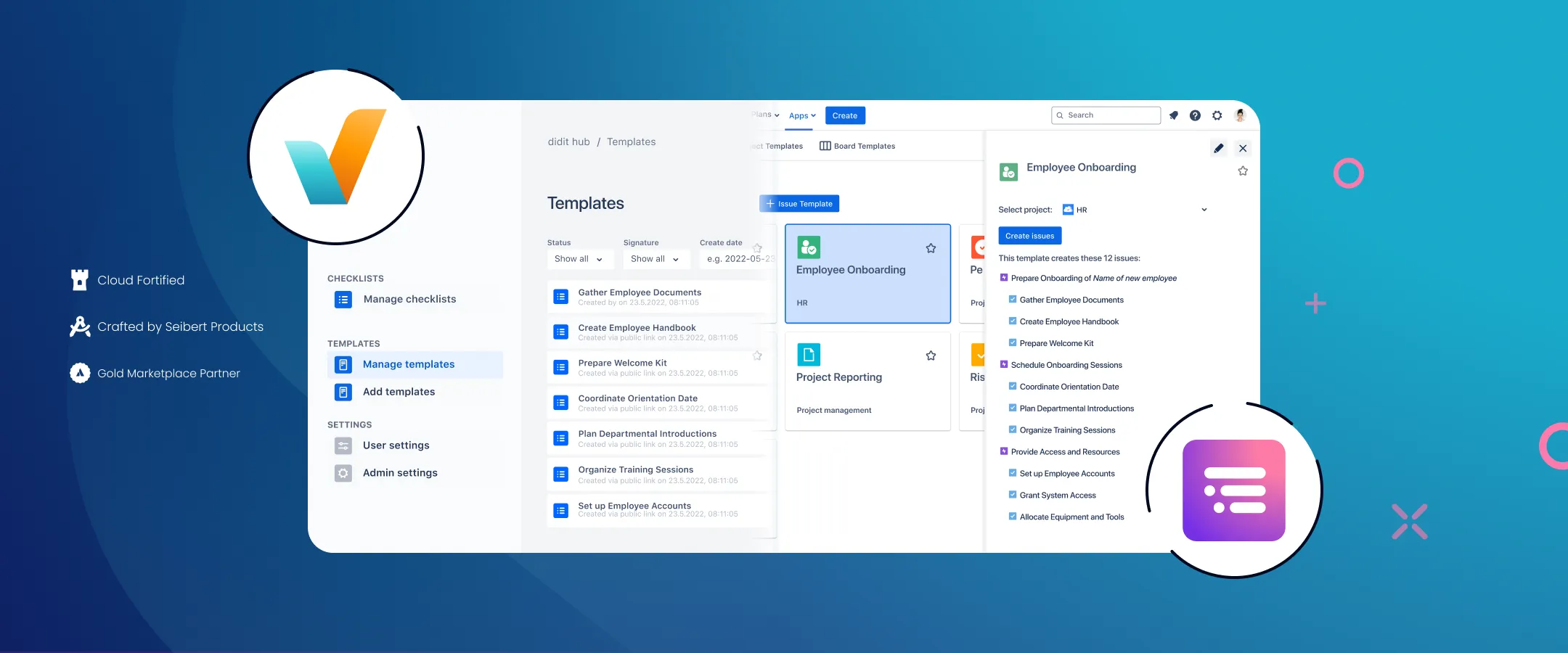Close the Employee Onboarding side panel

(1243, 148)
